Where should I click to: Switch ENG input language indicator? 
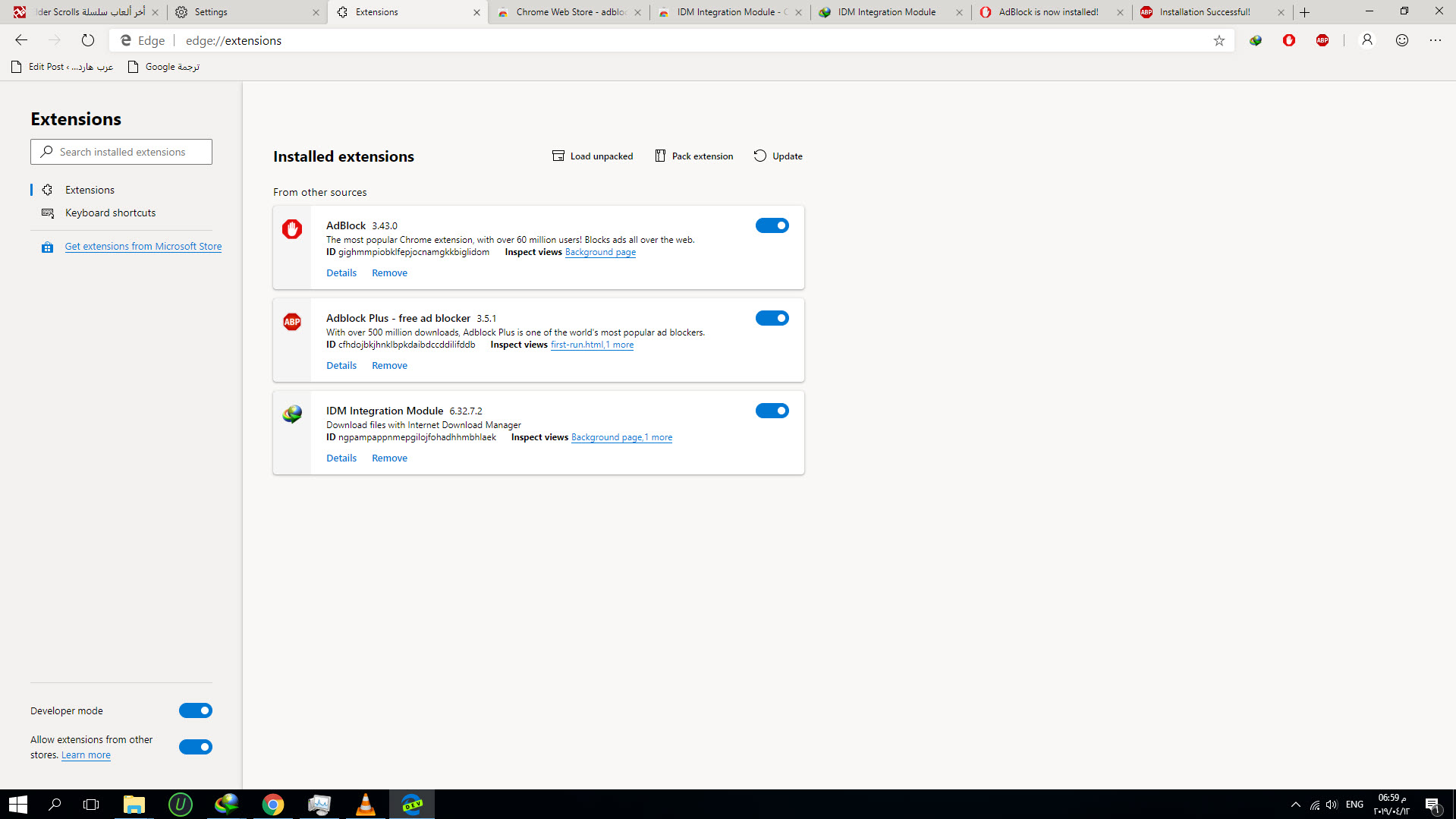[x=1354, y=805]
